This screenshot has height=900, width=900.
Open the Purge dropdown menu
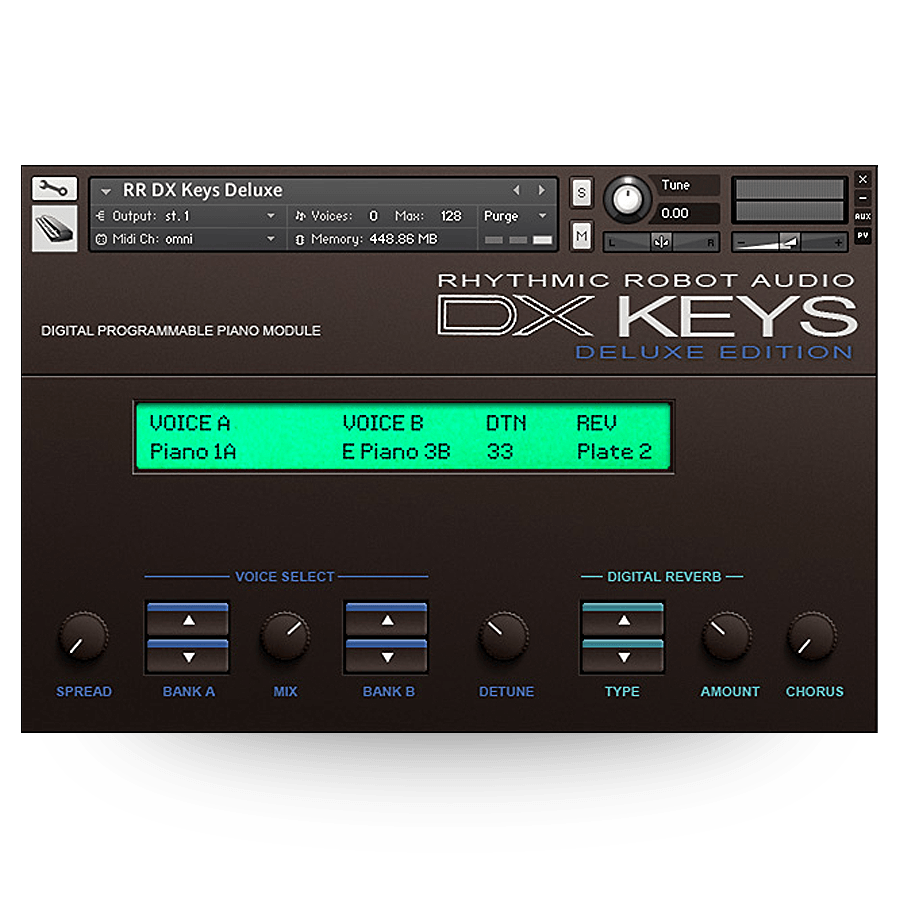pos(516,216)
